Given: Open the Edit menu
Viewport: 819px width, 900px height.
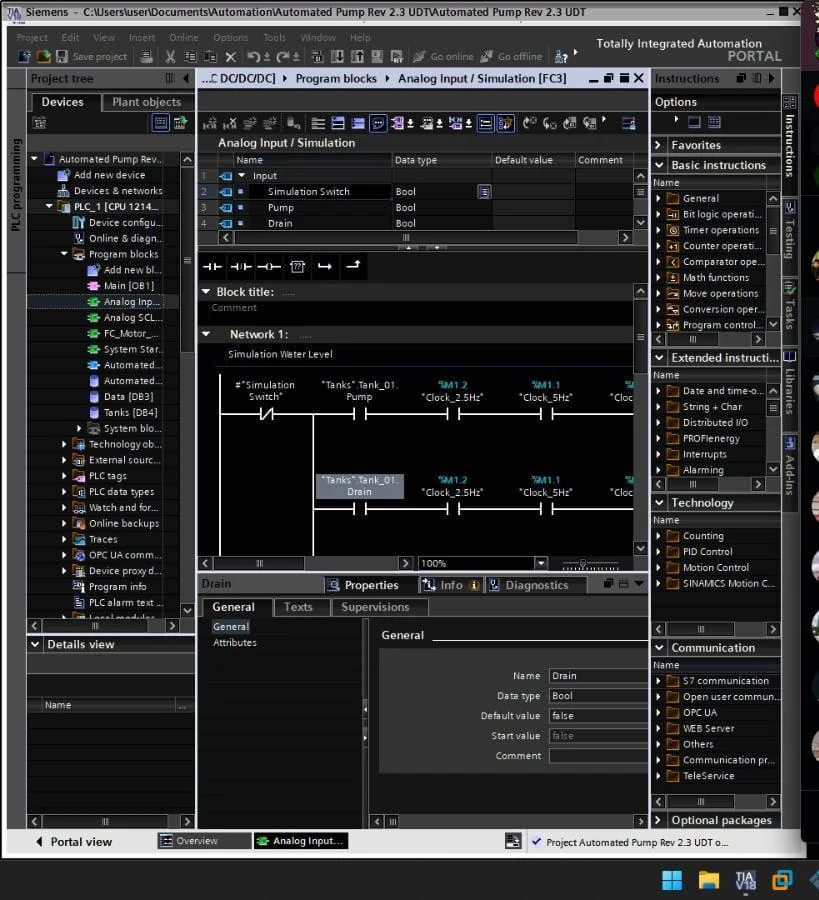Looking at the screenshot, I should click(x=70, y=37).
